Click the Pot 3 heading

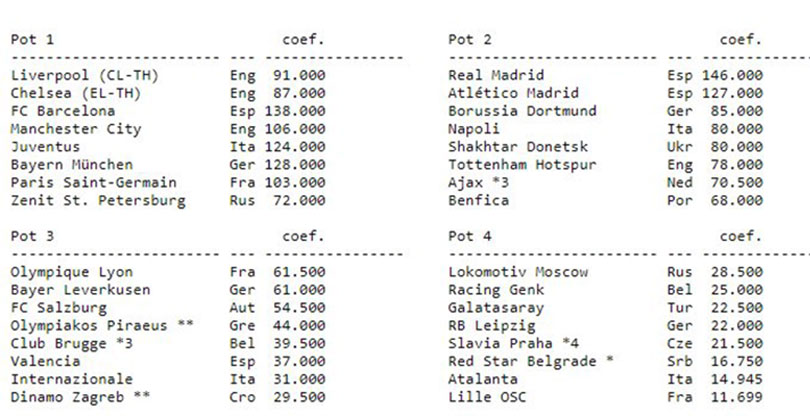click(32, 236)
